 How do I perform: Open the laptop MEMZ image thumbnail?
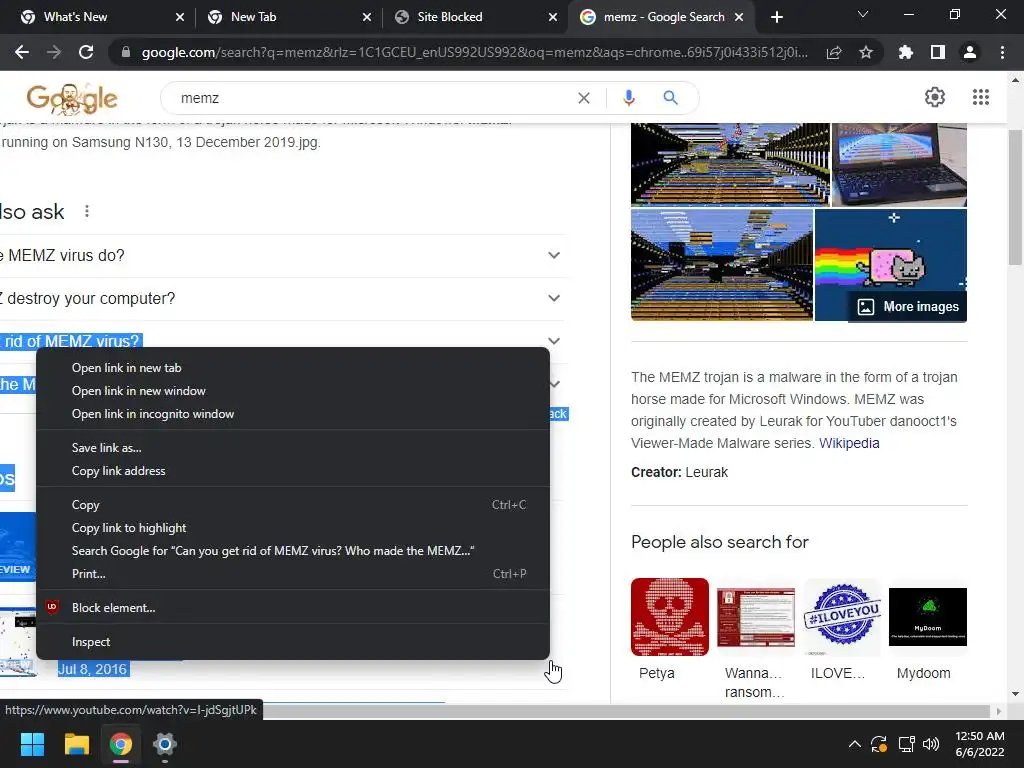(x=899, y=165)
